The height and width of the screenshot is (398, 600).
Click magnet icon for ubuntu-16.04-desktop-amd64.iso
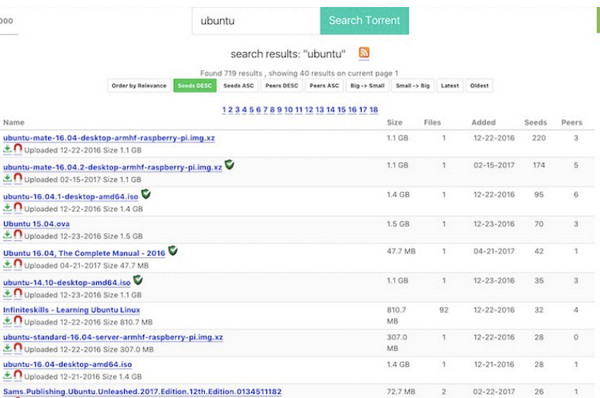coord(18,375)
